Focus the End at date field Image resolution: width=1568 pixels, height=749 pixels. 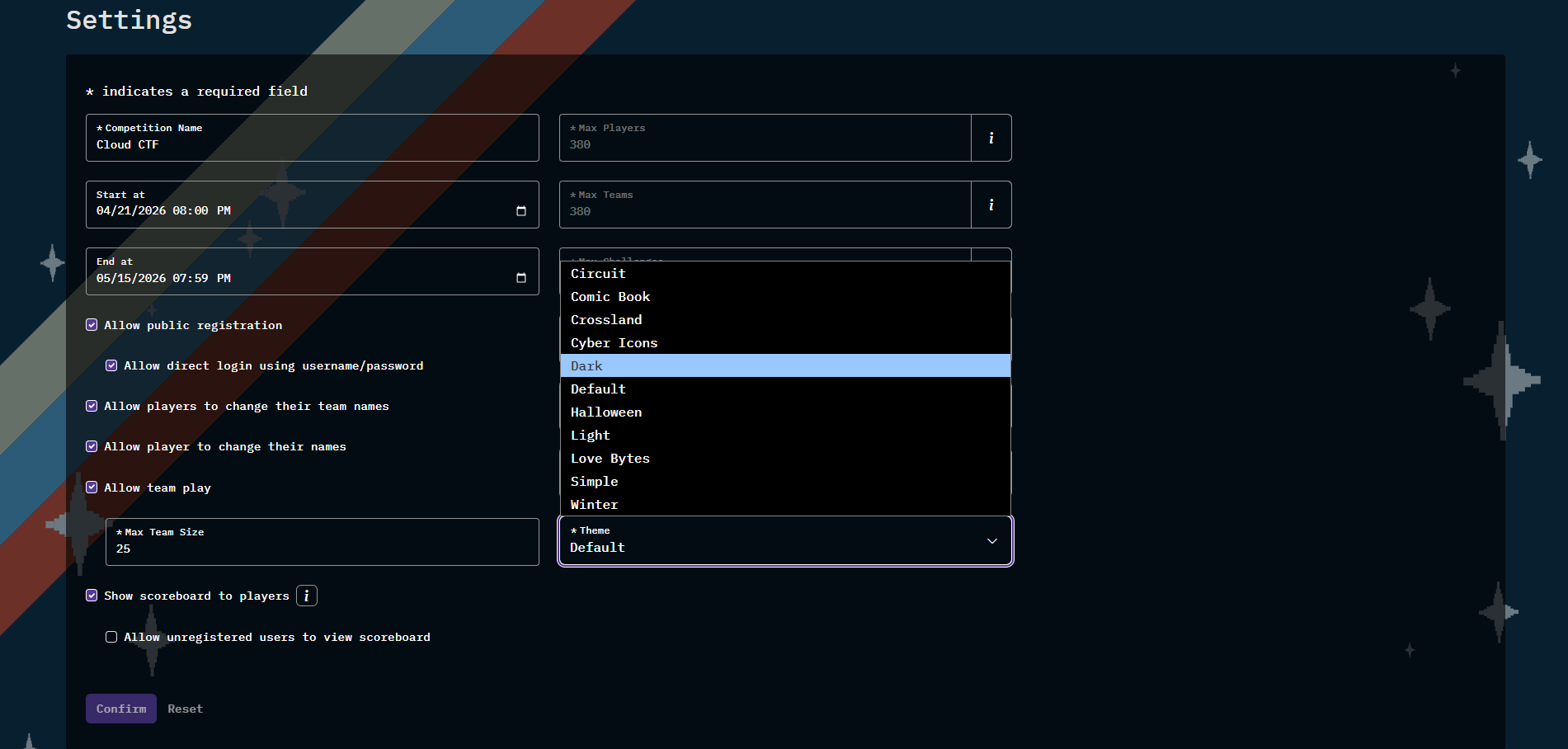(x=313, y=271)
